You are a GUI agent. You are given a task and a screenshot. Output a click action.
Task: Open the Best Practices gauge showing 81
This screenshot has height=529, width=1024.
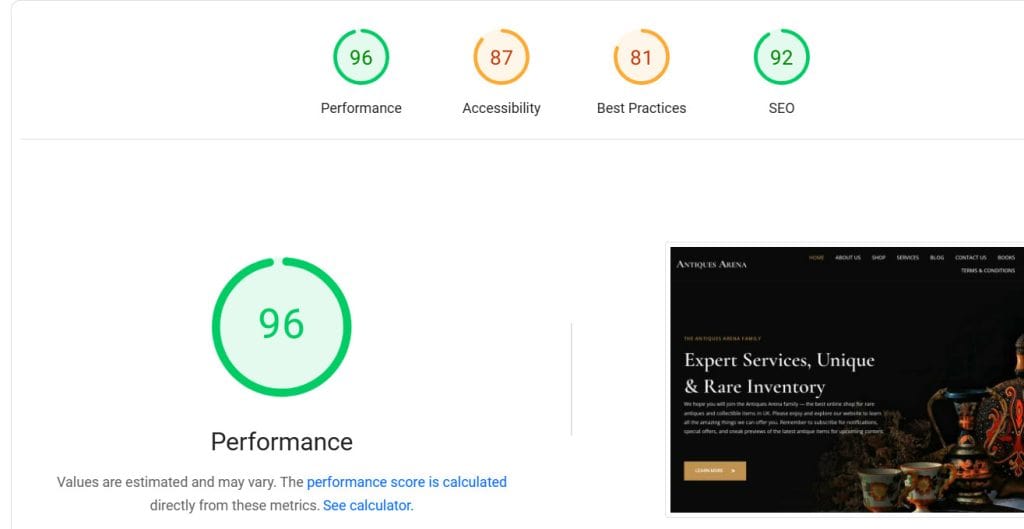pos(641,58)
